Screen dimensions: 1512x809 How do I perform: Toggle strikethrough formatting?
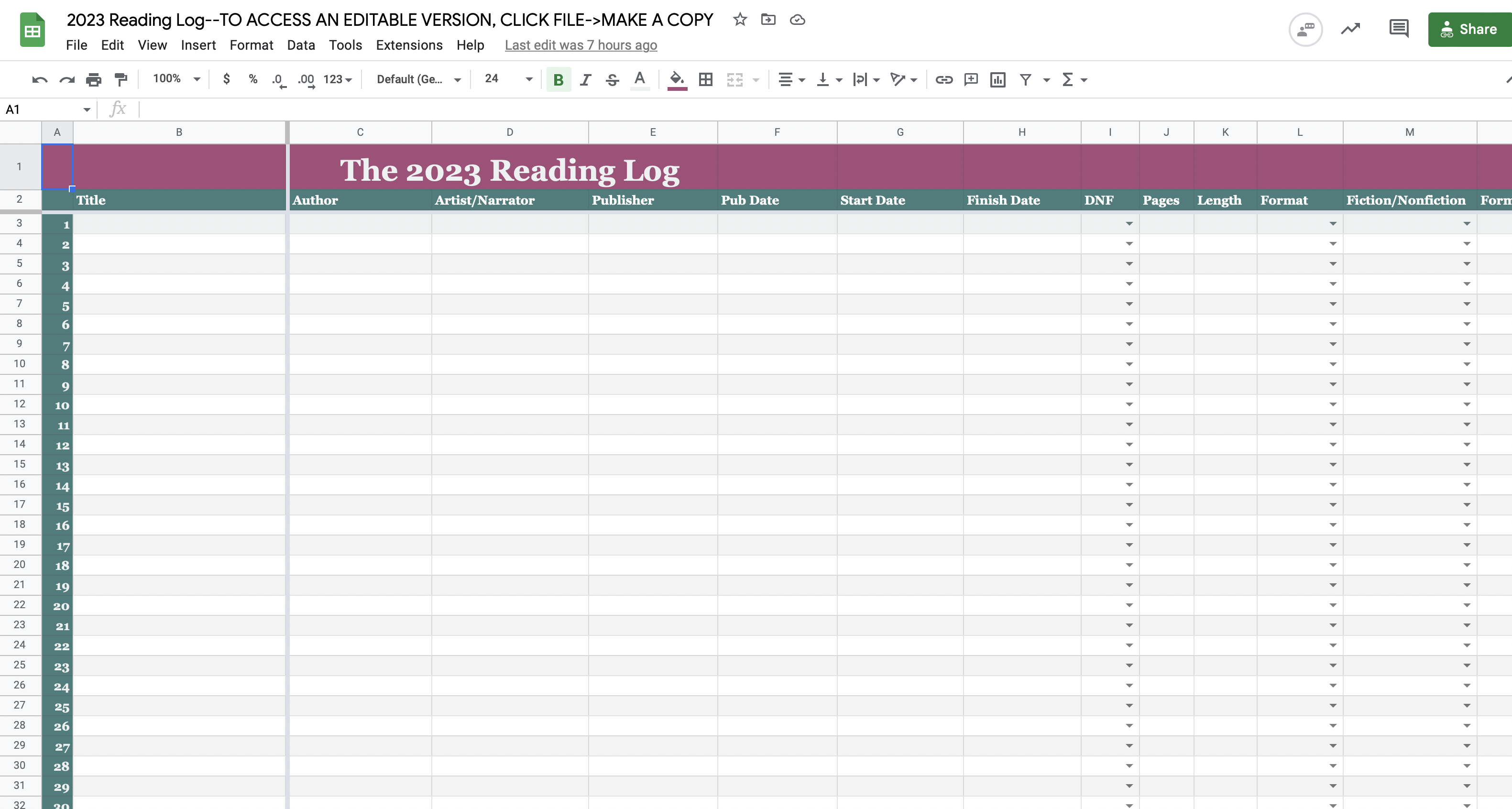coord(612,79)
